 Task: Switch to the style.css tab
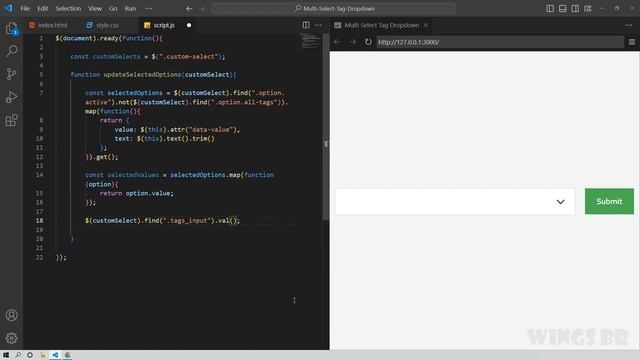(x=107, y=25)
